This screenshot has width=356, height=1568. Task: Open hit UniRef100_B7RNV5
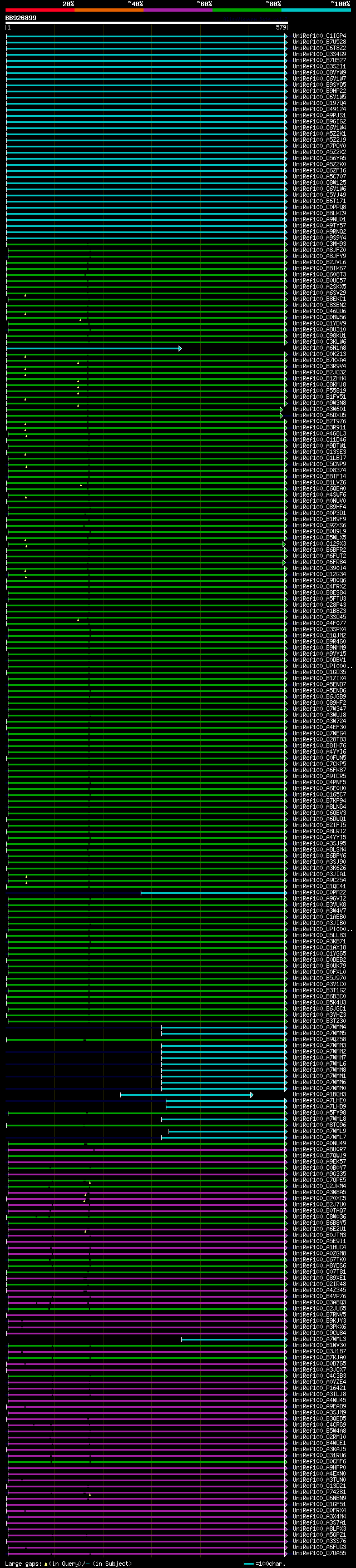pyautogui.click(x=319, y=1315)
